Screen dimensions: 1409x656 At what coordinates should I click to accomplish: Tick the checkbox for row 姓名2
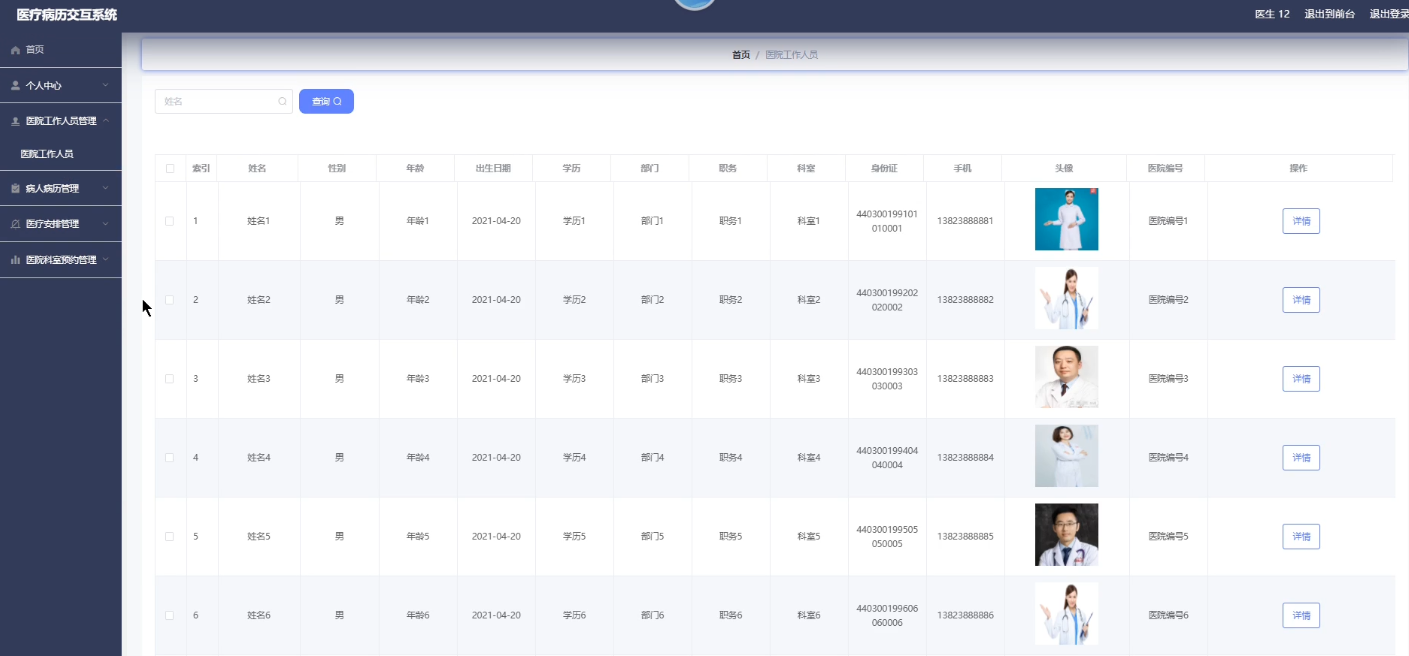[x=169, y=300]
